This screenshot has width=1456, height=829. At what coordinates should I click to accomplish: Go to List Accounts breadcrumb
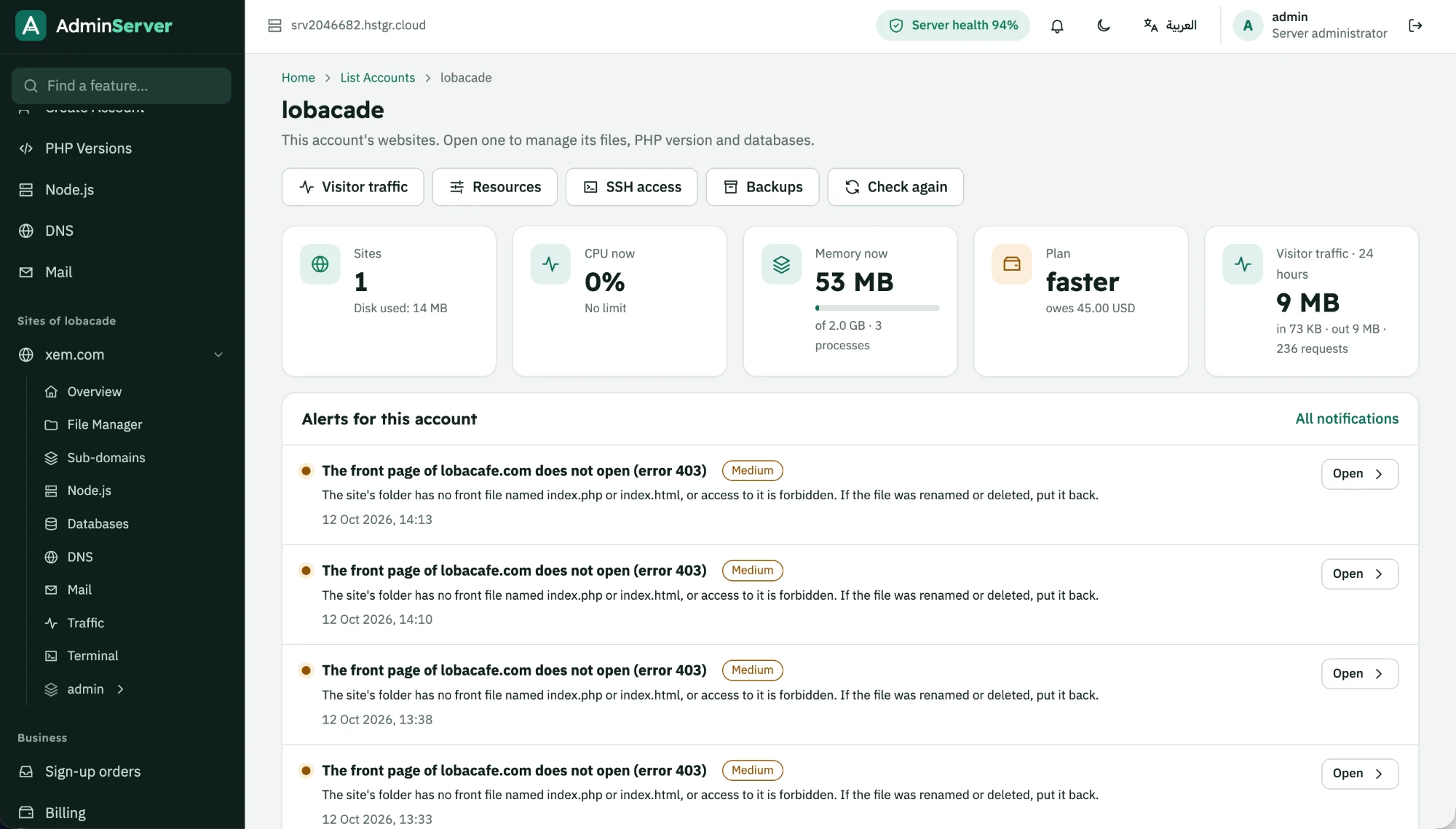coord(377,78)
